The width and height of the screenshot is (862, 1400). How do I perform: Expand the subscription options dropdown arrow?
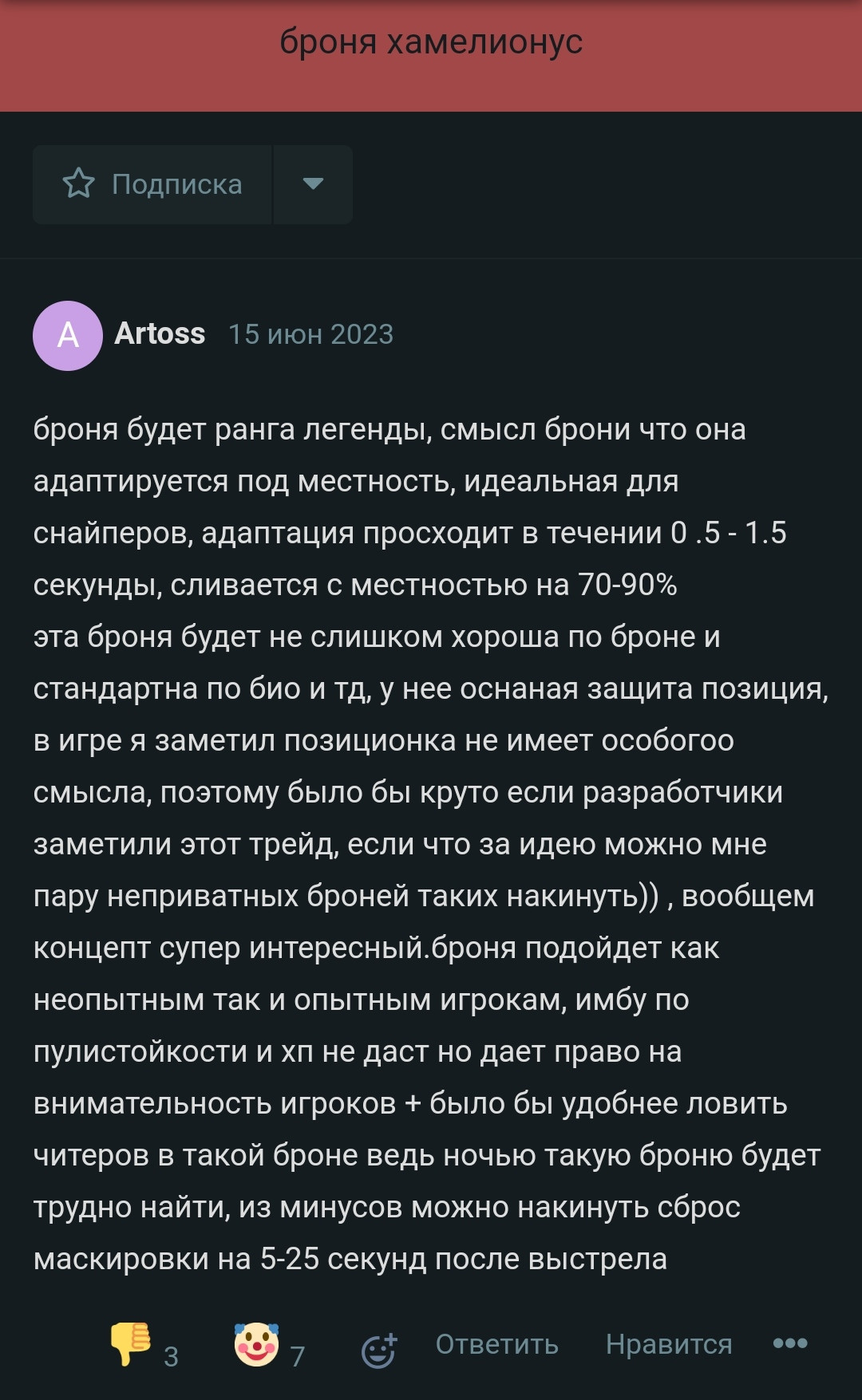313,184
